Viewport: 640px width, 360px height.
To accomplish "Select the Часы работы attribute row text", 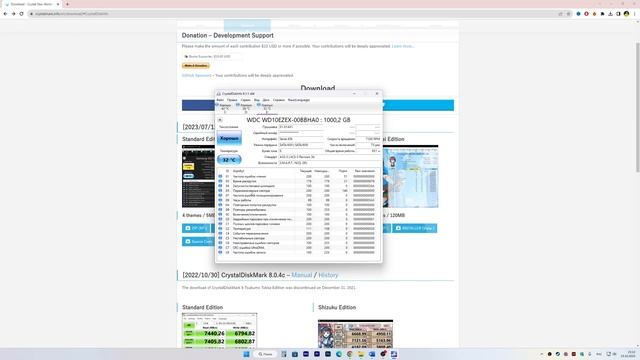I will [x=242, y=200].
